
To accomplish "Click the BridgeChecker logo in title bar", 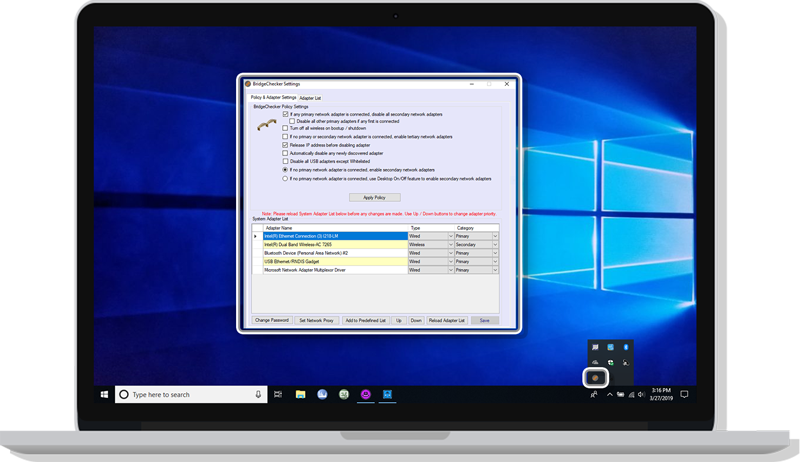I will point(248,84).
